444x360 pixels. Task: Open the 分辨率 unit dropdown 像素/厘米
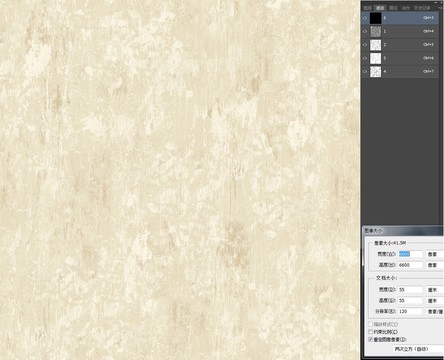(435, 311)
